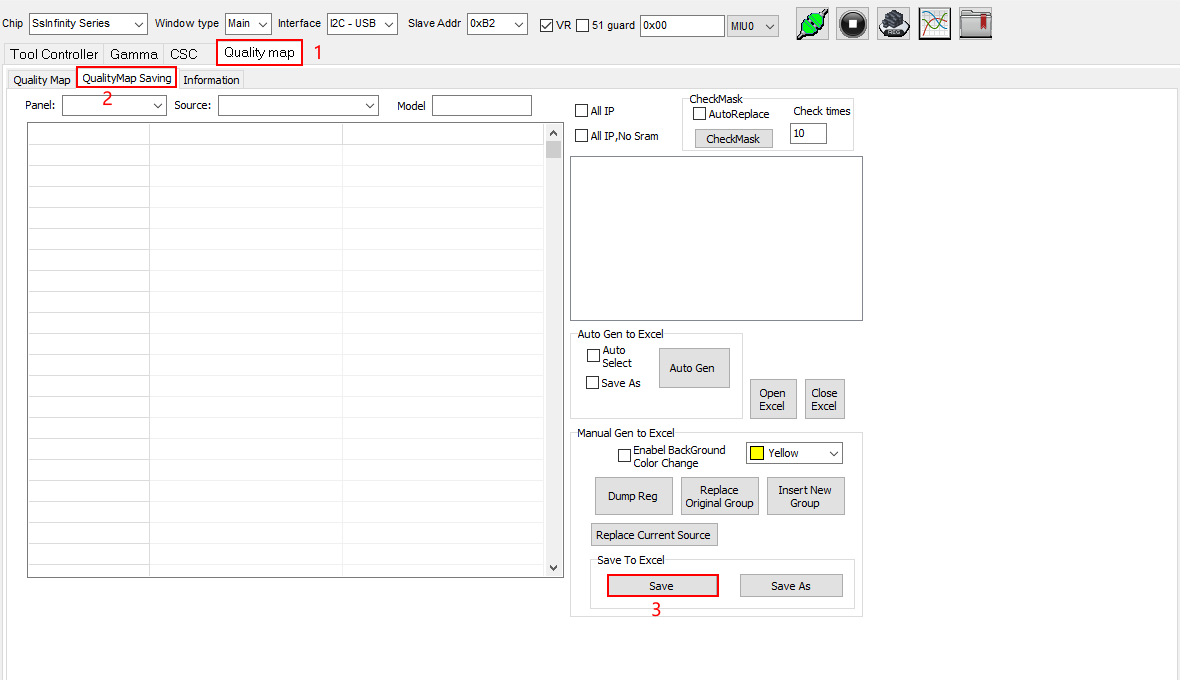Expand the Panel dropdown
This screenshot has width=1180, height=680.
114,105
